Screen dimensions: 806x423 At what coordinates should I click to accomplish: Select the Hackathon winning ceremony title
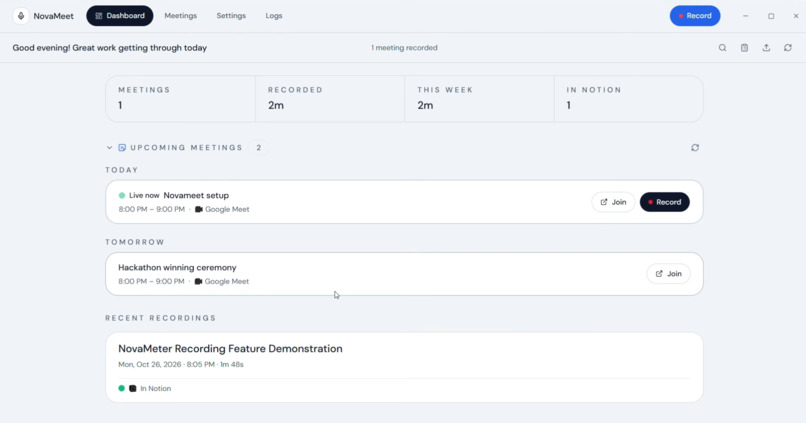click(x=177, y=267)
